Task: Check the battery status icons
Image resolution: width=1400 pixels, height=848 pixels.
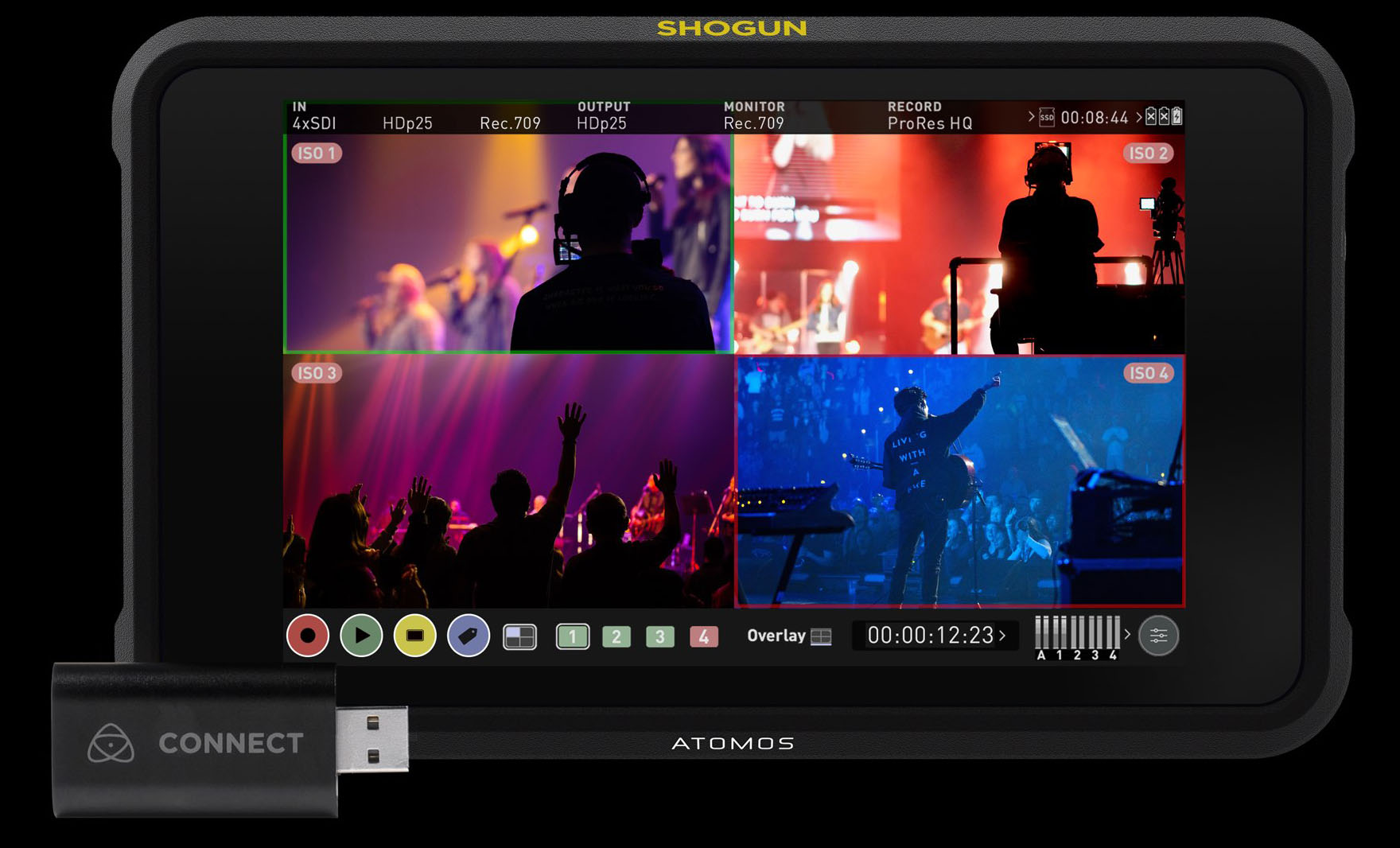Action: pos(1164,117)
